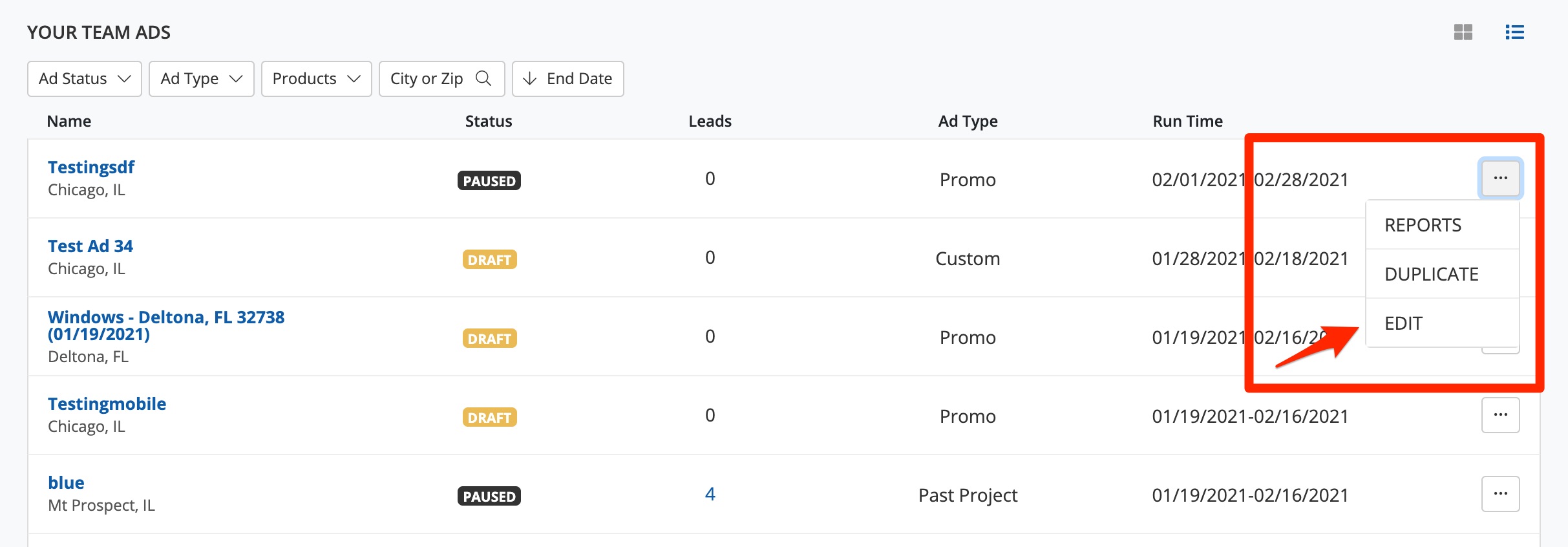Expand the Products filter dropdown
1568x547 pixels.
coord(316,79)
